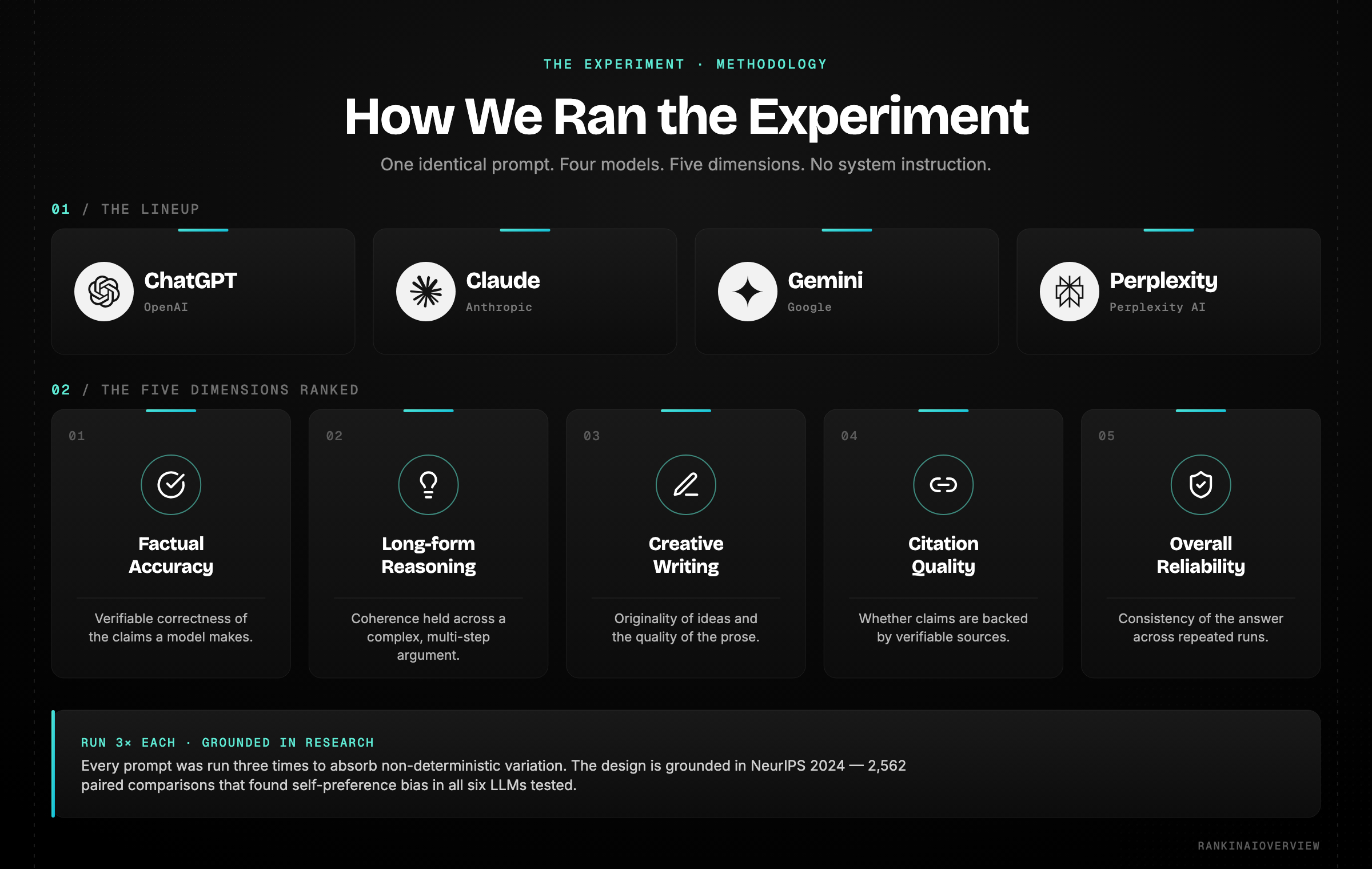Click the number '03' on Creative Writing card

coord(592,436)
